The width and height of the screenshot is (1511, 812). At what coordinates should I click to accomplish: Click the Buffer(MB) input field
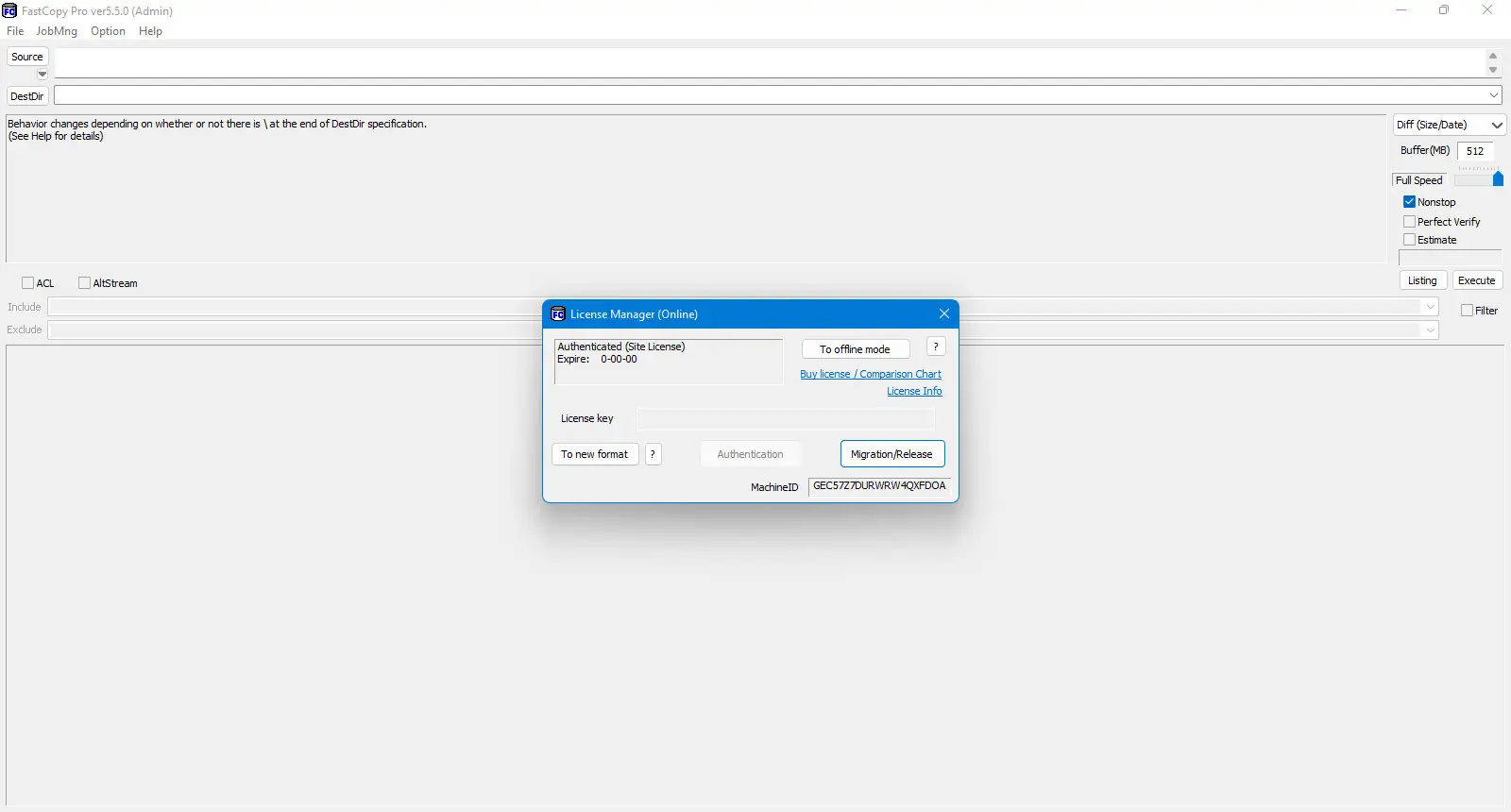tap(1475, 151)
